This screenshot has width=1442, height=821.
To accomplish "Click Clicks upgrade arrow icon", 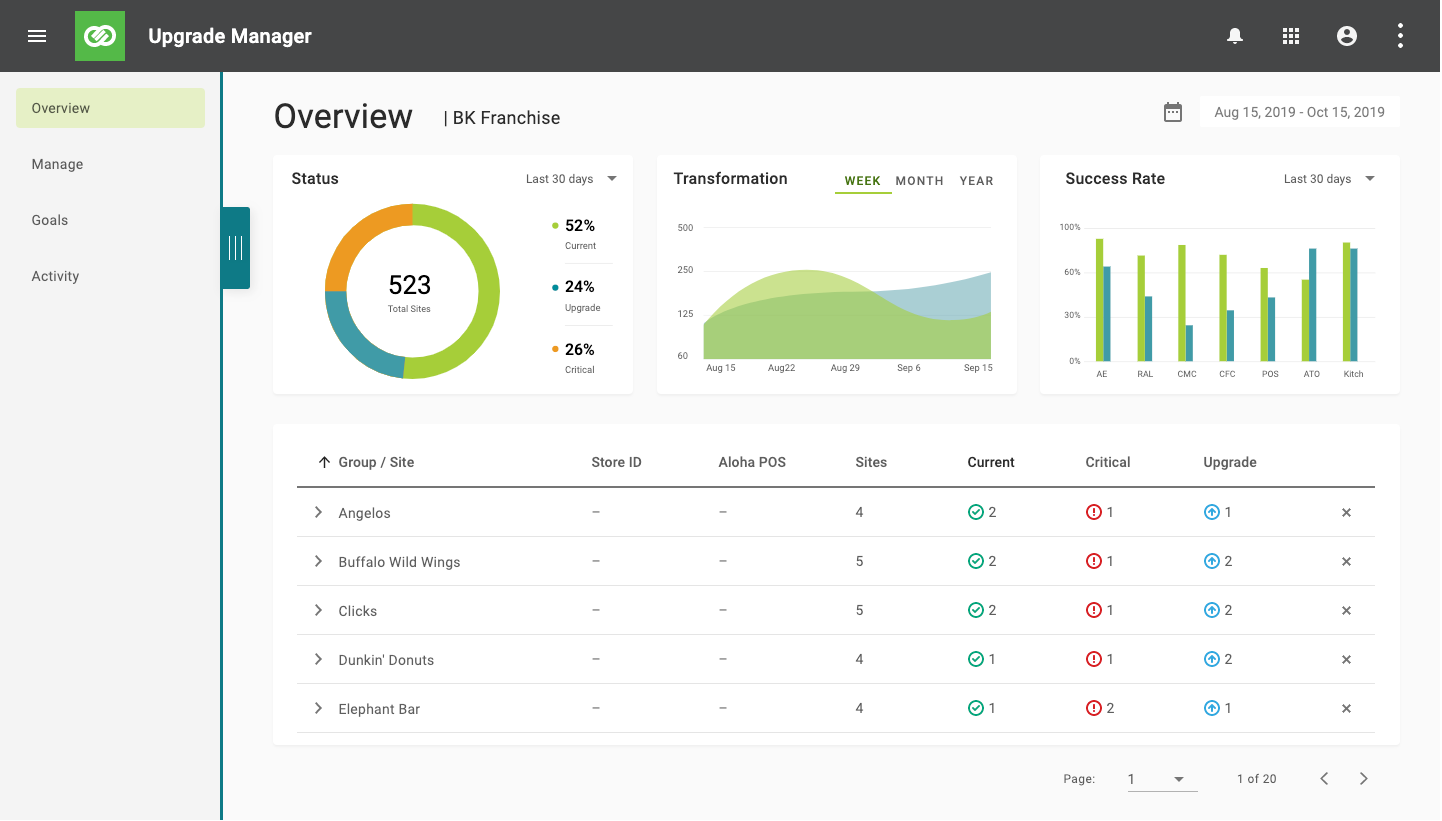I will [1212, 610].
